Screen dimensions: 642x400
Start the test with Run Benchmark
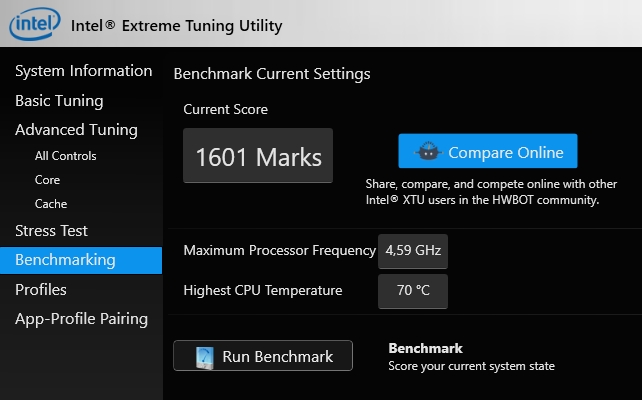point(263,357)
